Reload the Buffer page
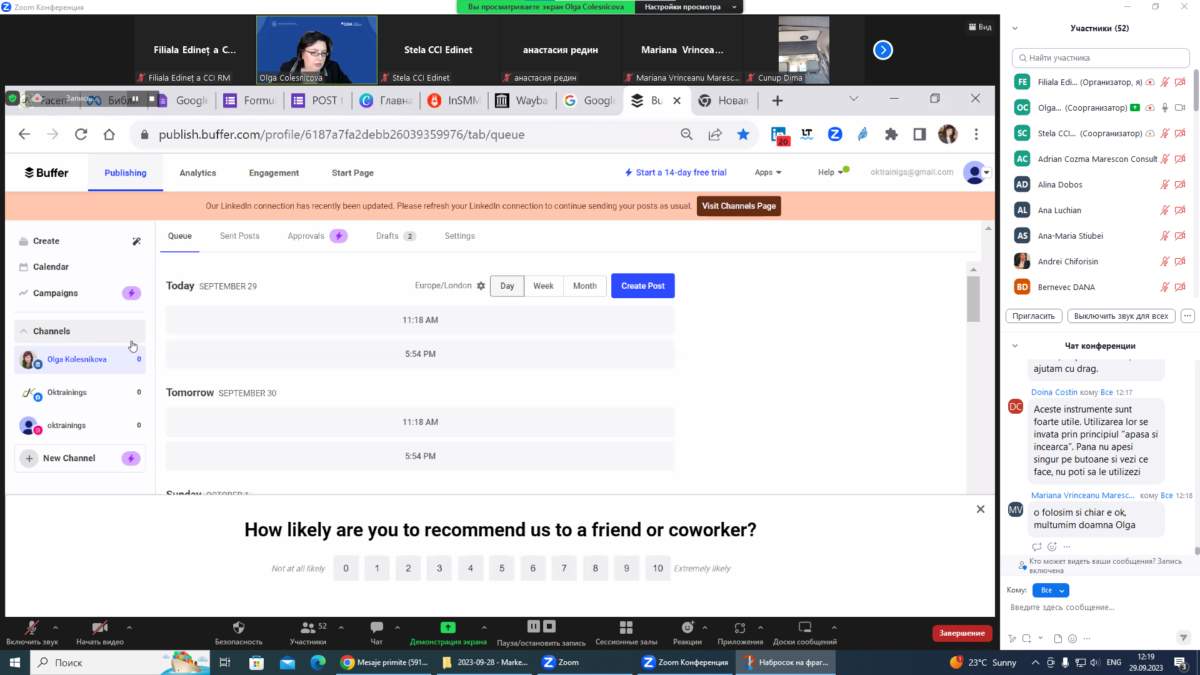The width and height of the screenshot is (1200, 675). [x=81, y=134]
